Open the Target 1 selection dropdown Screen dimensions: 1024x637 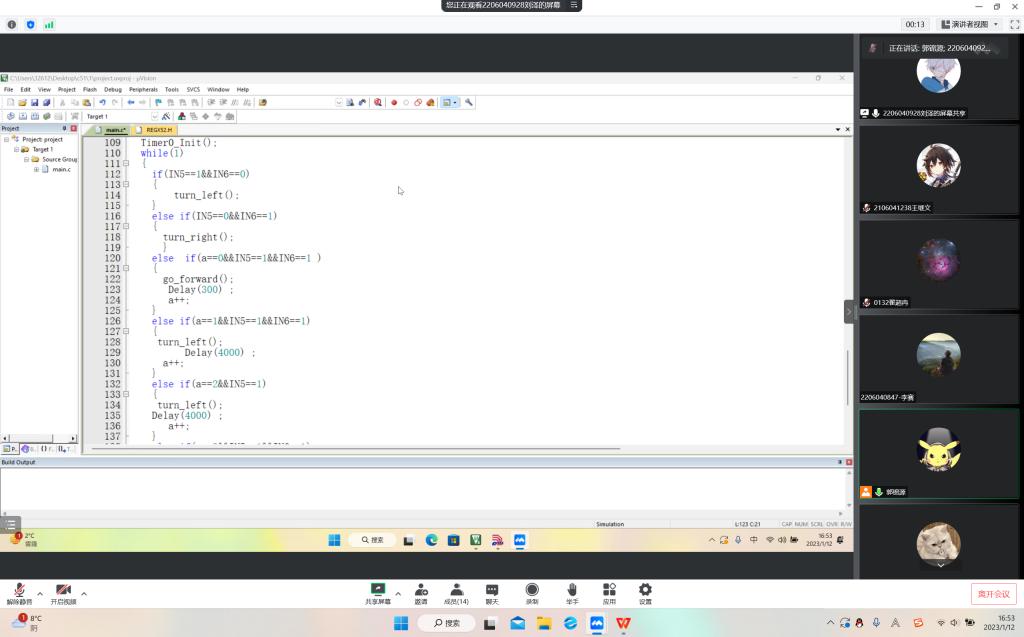pos(154,116)
